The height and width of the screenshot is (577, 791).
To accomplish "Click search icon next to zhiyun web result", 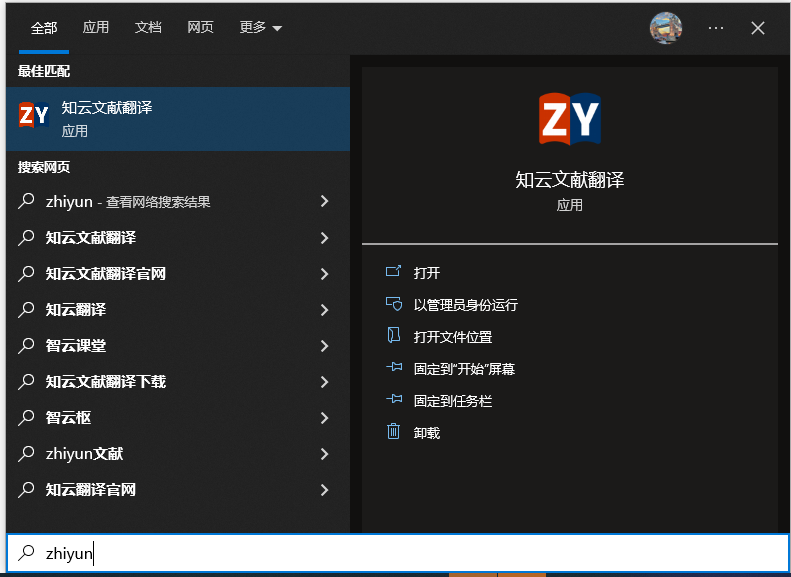I will tap(26, 201).
